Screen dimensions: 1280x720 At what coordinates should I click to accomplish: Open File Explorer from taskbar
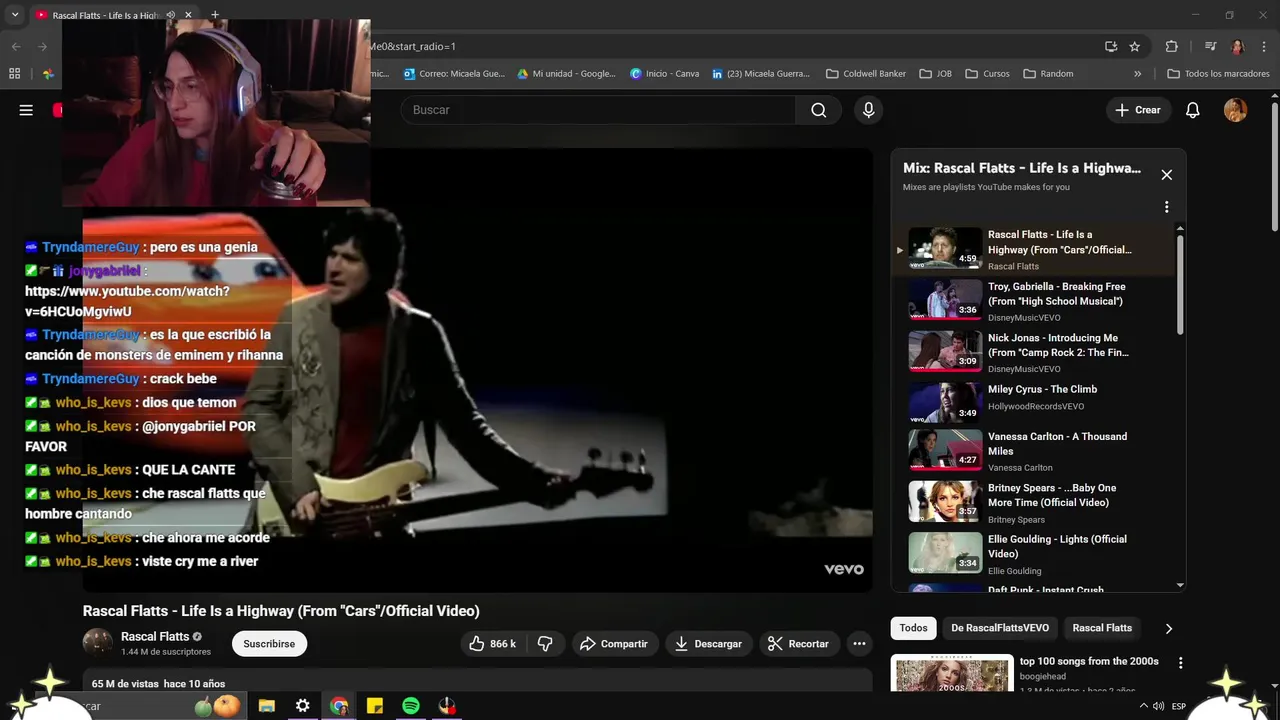[267, 706]
